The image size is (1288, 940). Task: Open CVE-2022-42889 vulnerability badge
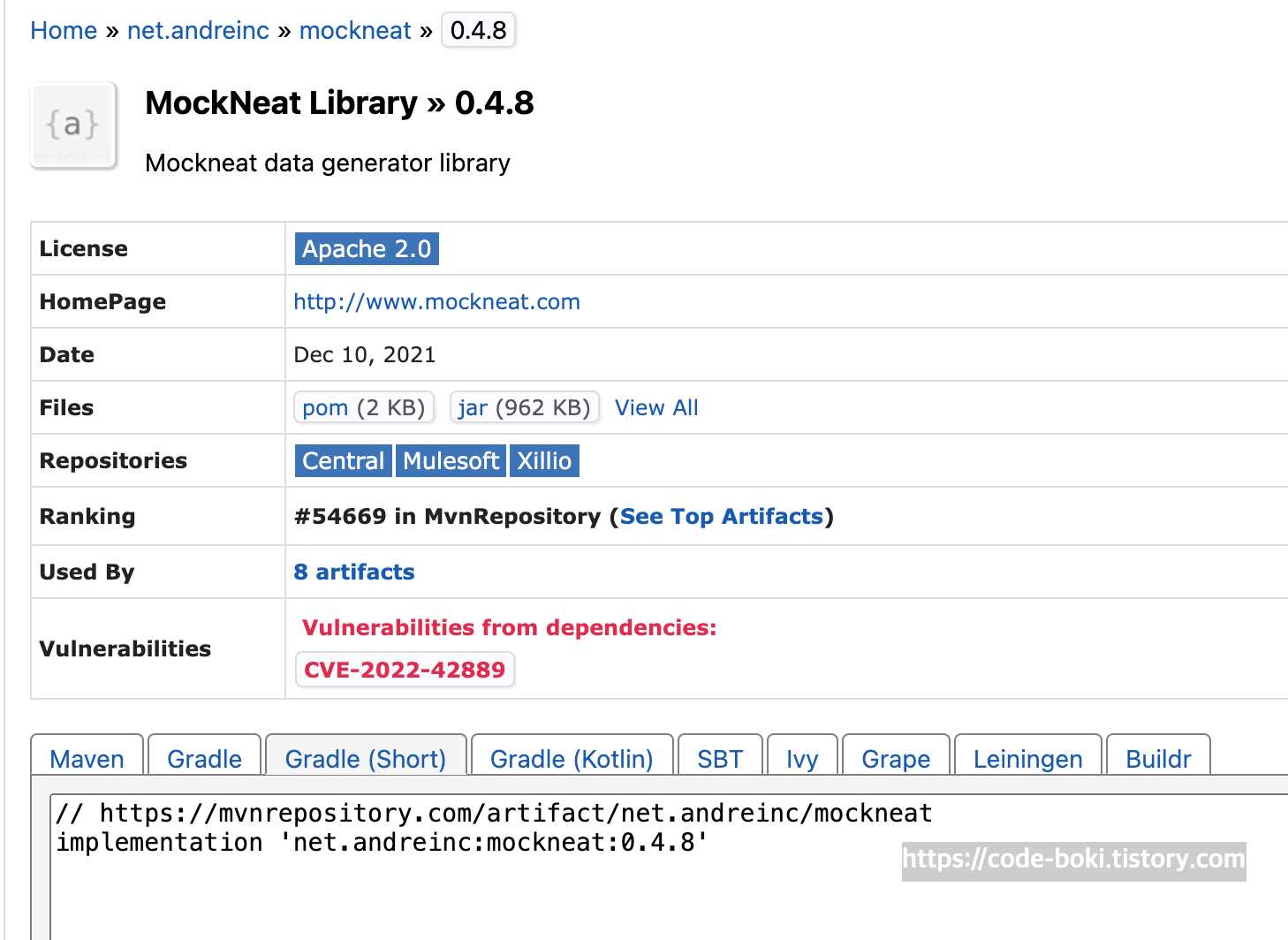[405, 670]
